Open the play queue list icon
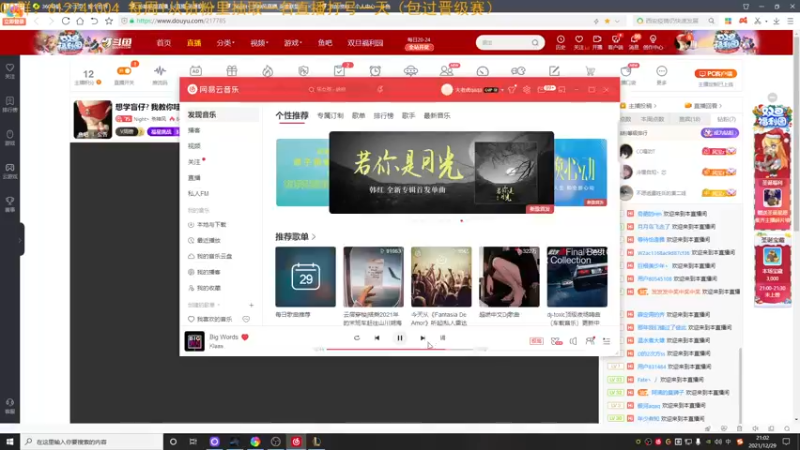This screenshot has height=450, width=800. [607, 341]
